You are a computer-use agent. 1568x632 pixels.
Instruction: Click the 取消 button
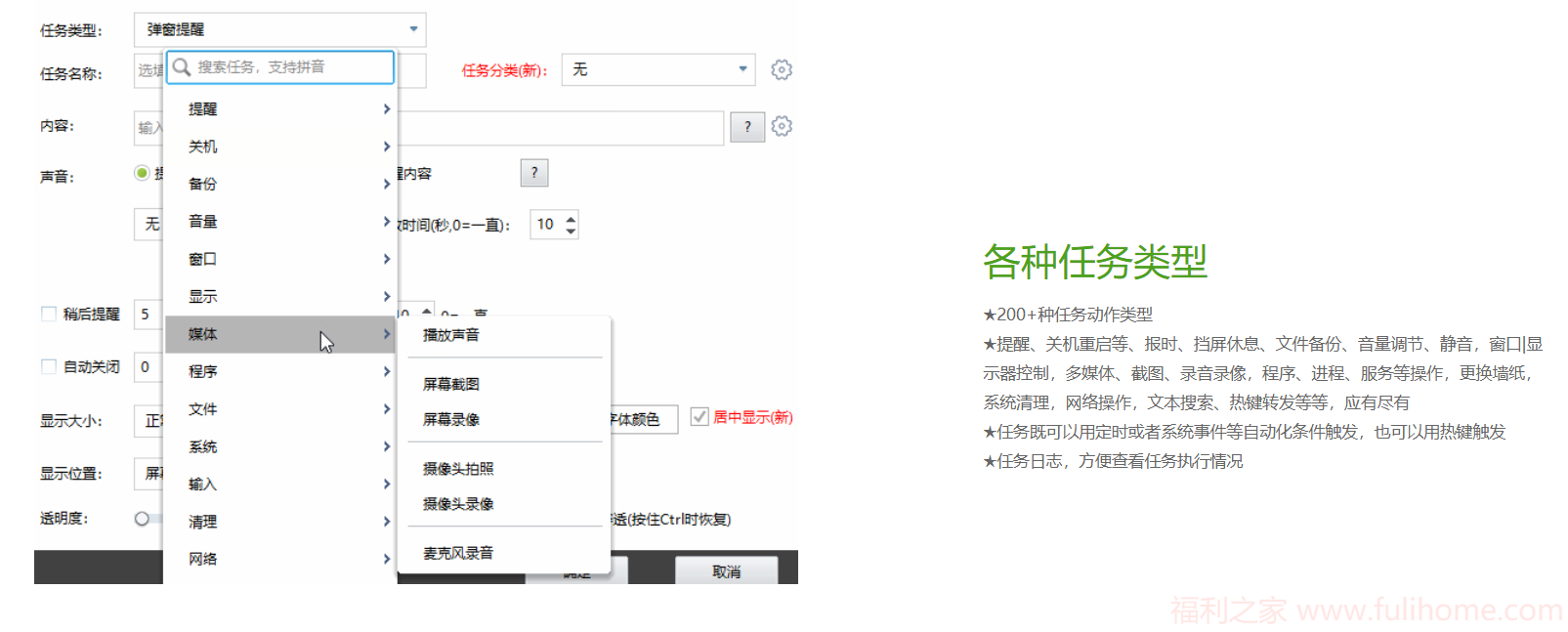(726, 571)
